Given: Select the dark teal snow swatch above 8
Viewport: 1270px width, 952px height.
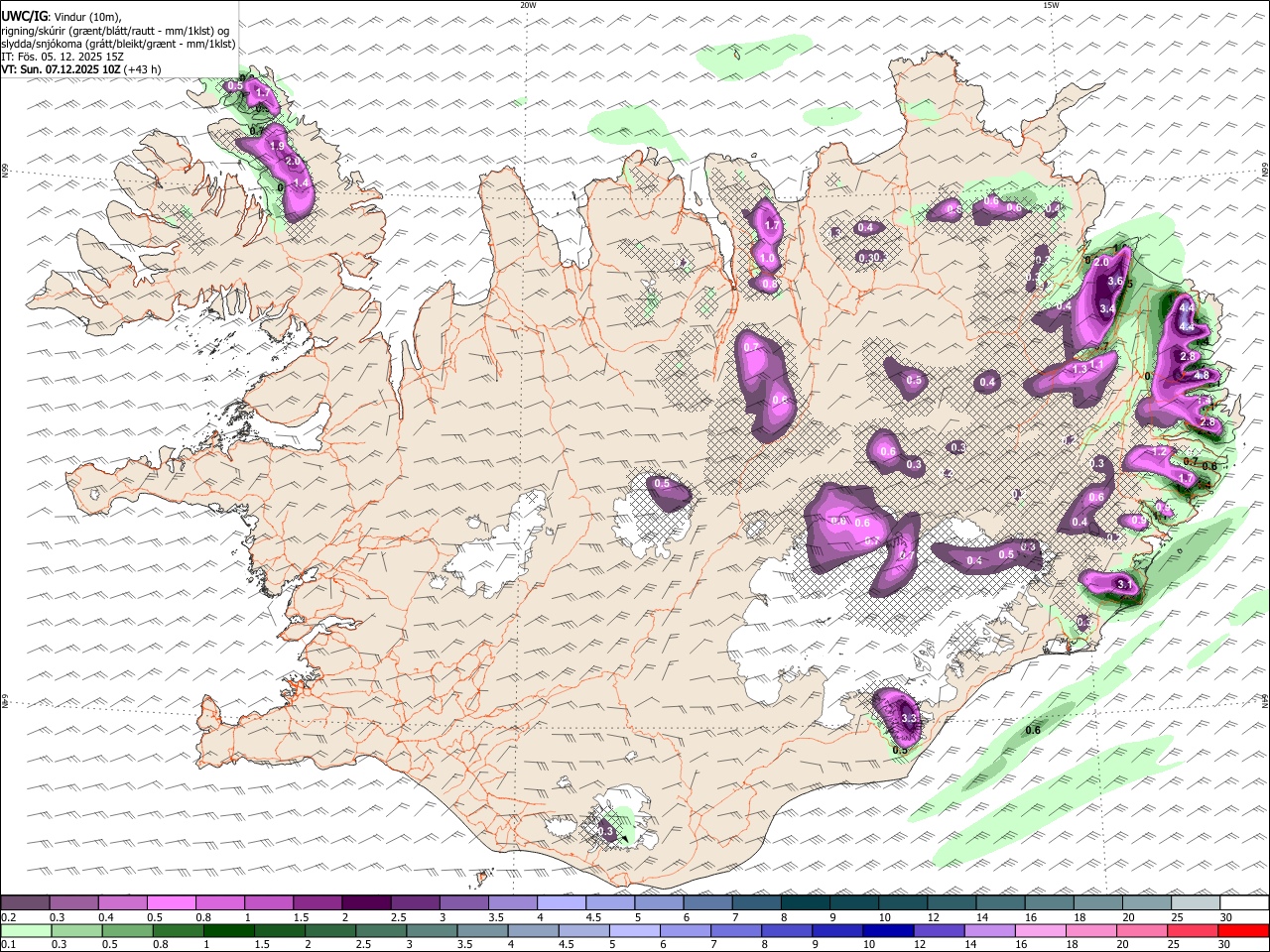Looking at the screenshot, I should tap(805, 903).
